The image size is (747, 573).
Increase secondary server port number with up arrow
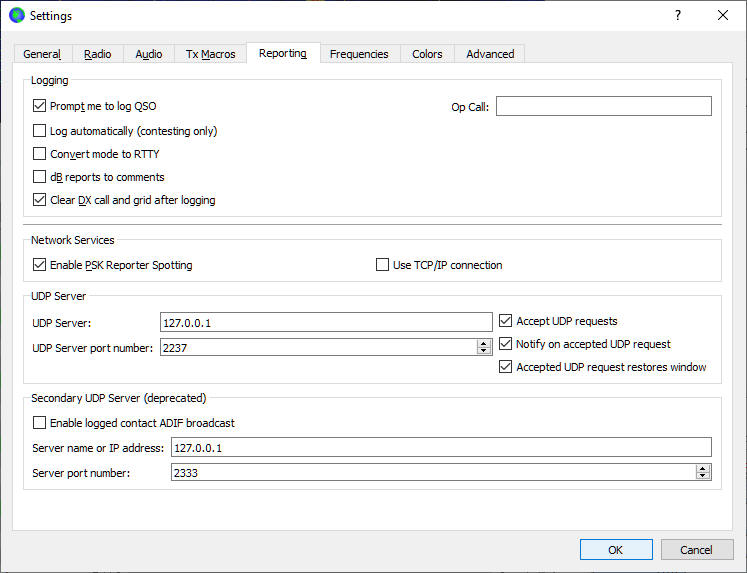pos(703,468)
